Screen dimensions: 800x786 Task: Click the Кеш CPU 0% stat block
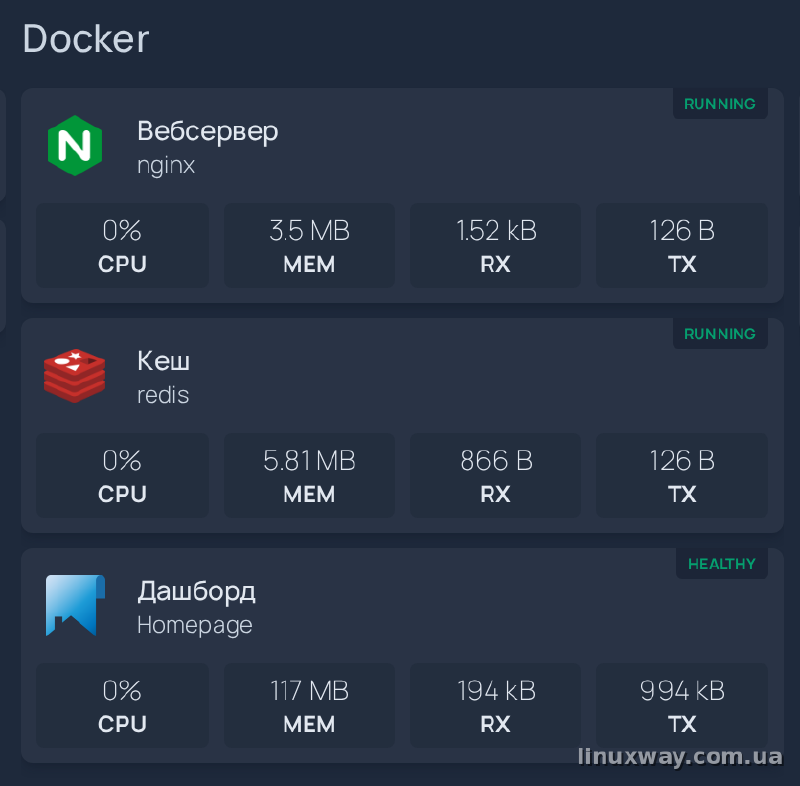pos(122,475)
